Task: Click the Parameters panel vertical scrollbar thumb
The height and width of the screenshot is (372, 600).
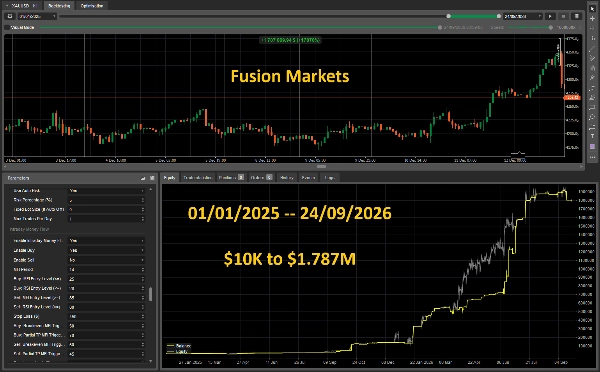Action: point(150,294)
